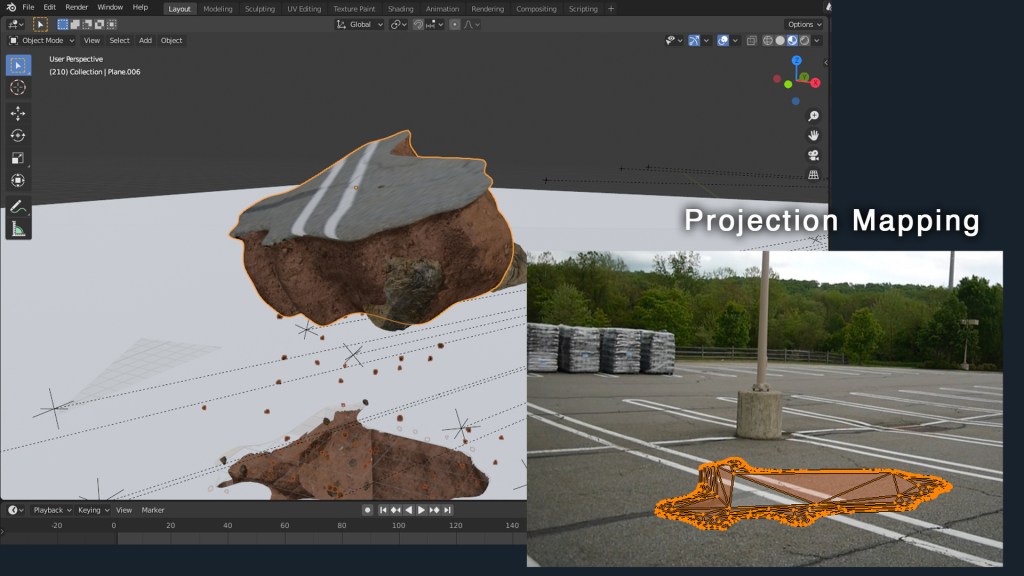Click the camera view icon in viewport
Screen dimensions: 1024x576
point(814,155)
